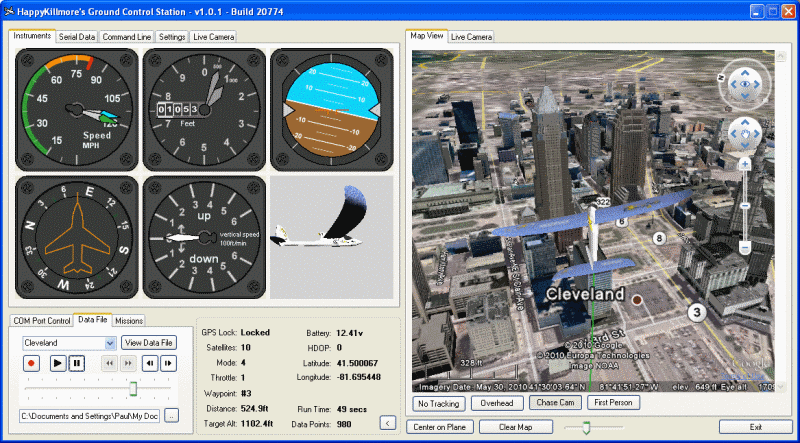The image size is (800, 443).
Task: Step back one frame in playback
Action: click(x=149, y=363)
